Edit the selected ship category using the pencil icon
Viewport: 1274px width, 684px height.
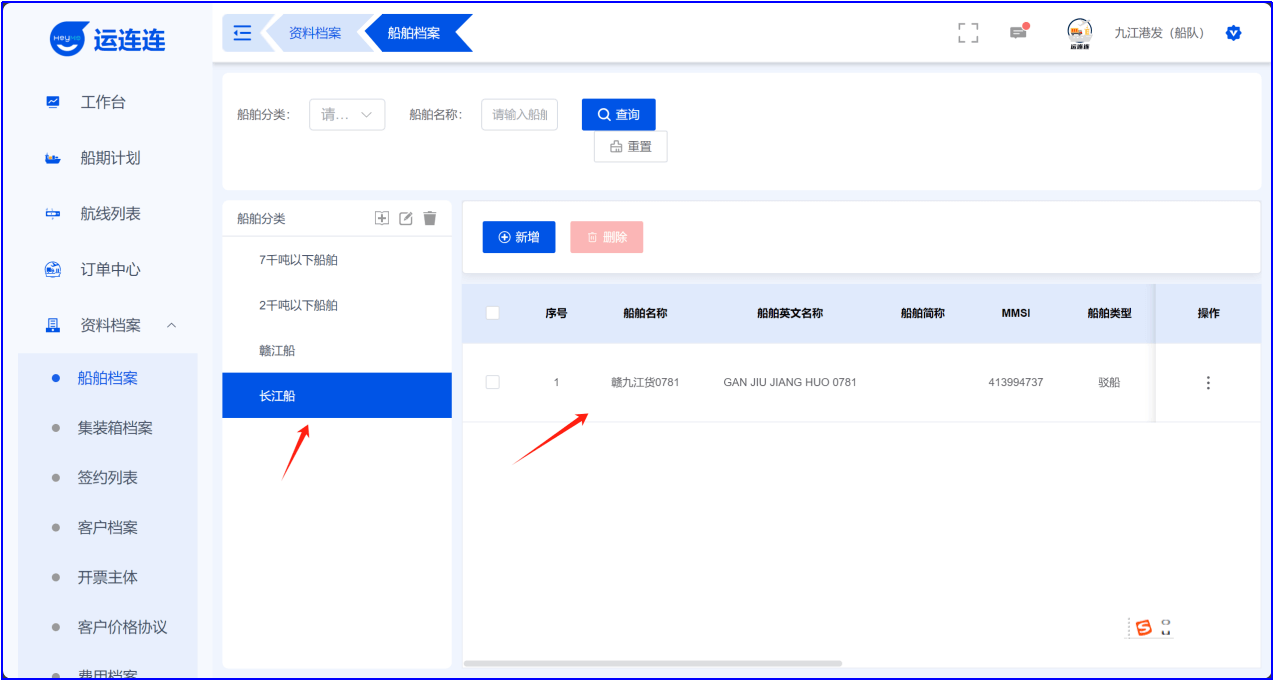coord(406,218)
